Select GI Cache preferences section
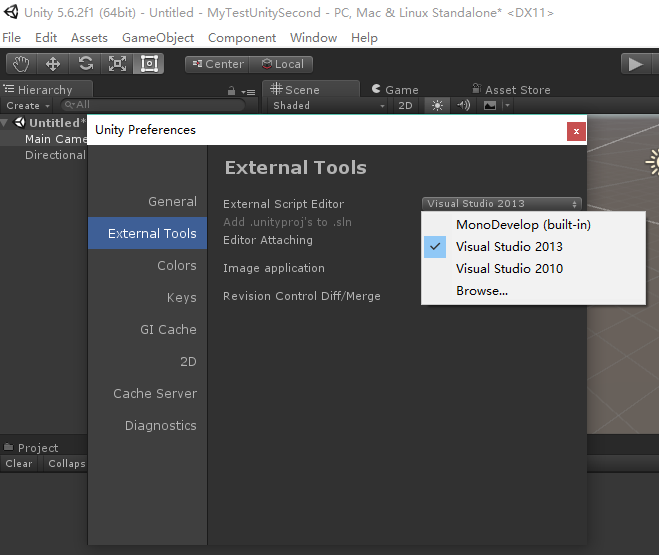Screen dimensions: 659x555 [148, 329]
